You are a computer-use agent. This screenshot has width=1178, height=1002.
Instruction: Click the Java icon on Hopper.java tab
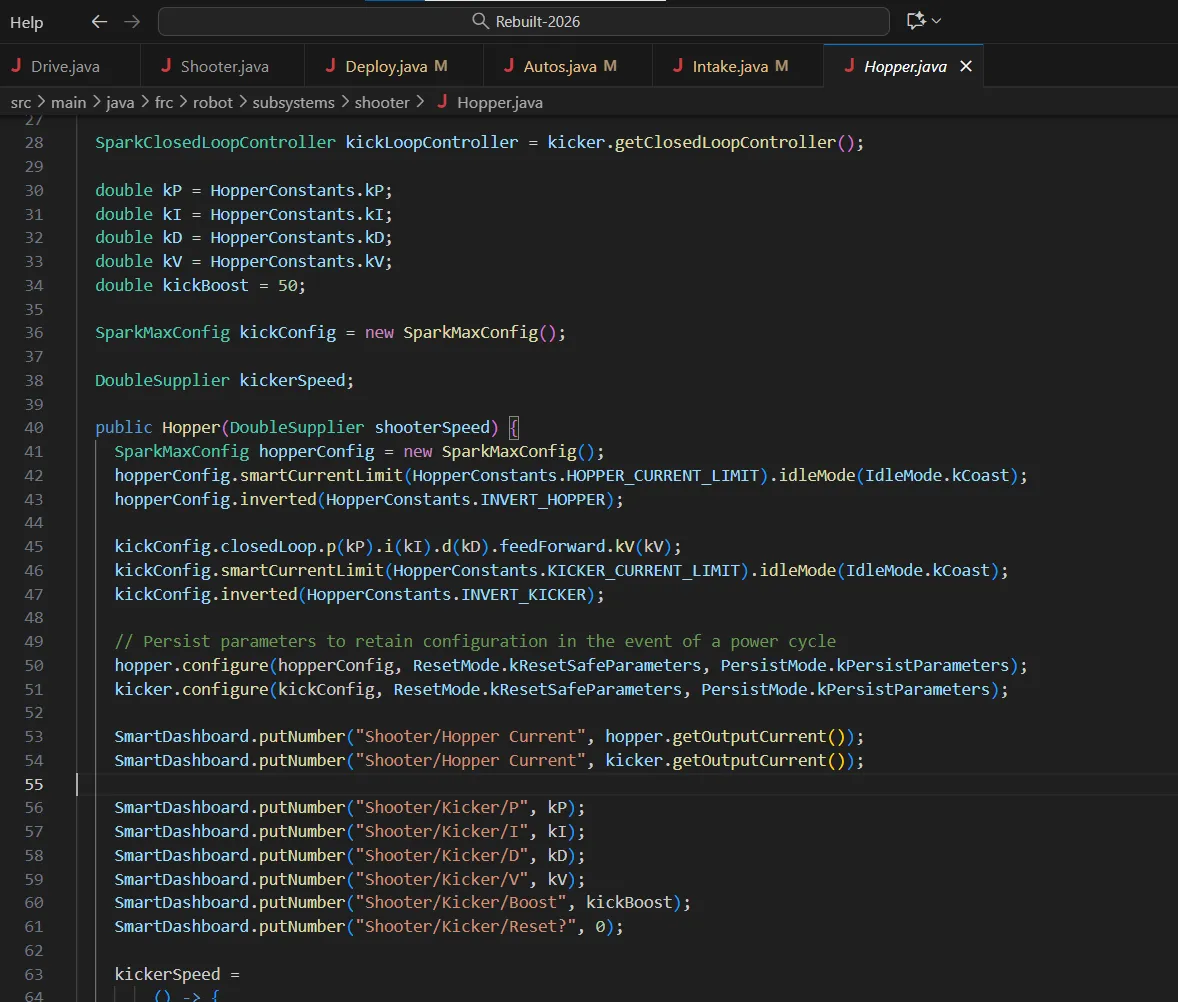coord(849,65)
